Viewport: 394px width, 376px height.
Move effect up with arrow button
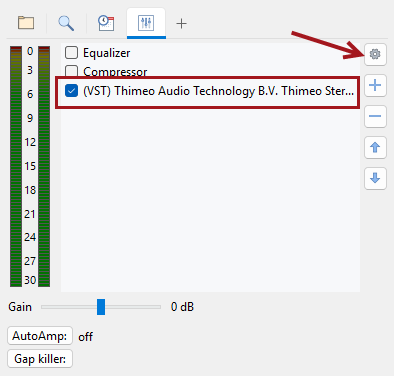tap(375, 147)
